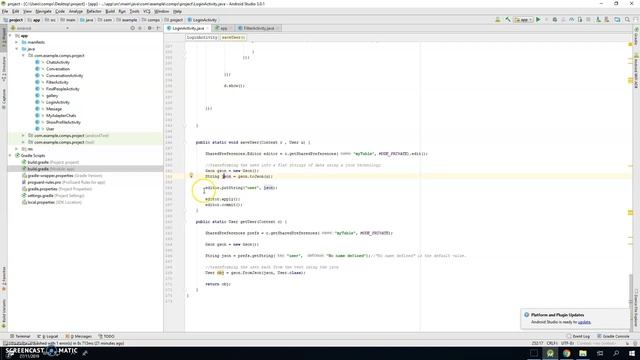Select MyAdapterChats class in tree
Viewport: 640px width, 360px height.
[61, 116]
